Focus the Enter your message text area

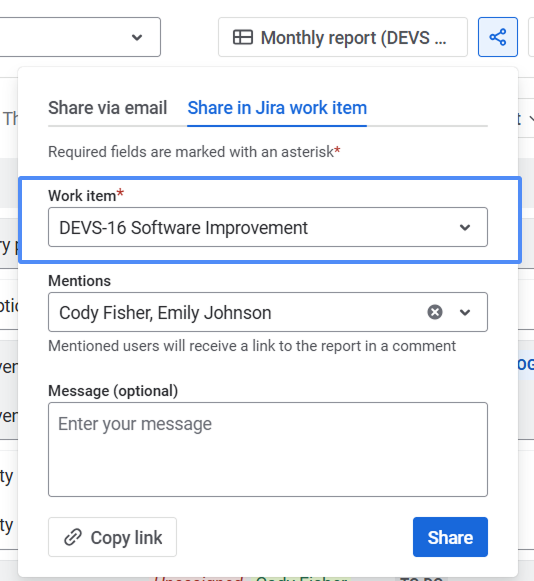pyautogui.click(x=268, y=449)
